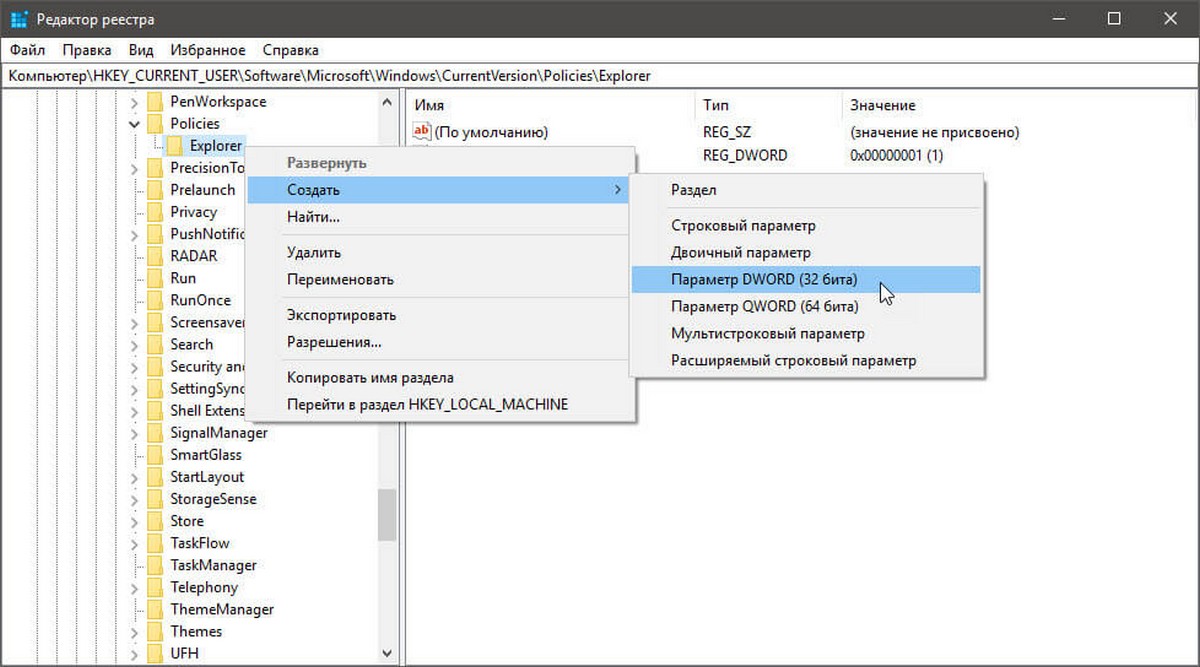
Task: Click the PenWorkspace folder icon
Action: [154, 101]
